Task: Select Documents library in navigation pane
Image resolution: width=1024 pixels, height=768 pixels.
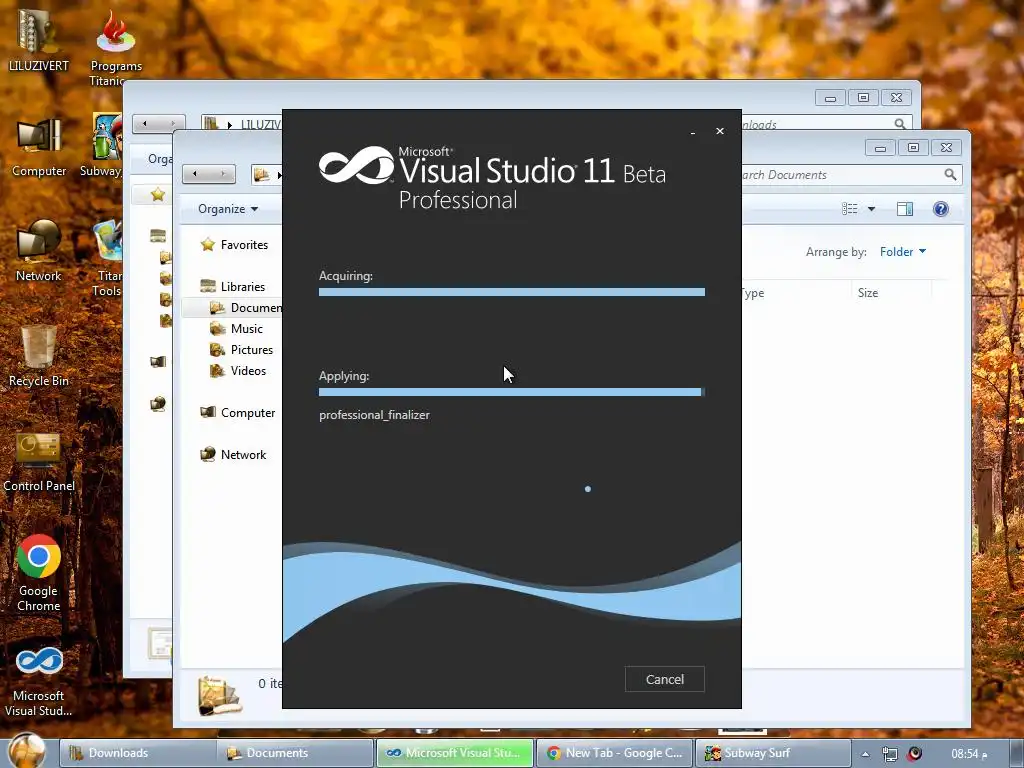Action: (x=246, y=308)
